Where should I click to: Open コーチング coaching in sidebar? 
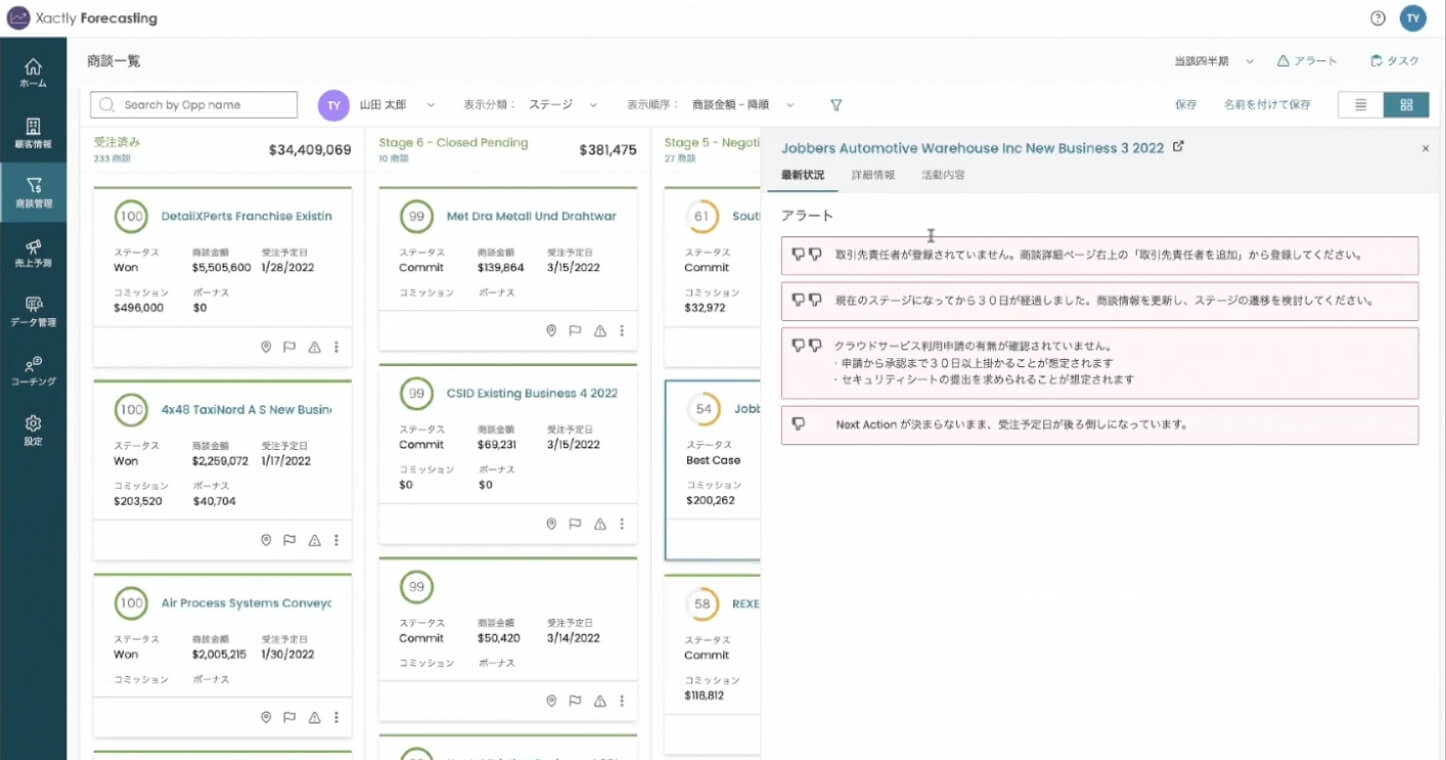click(33, 370)
